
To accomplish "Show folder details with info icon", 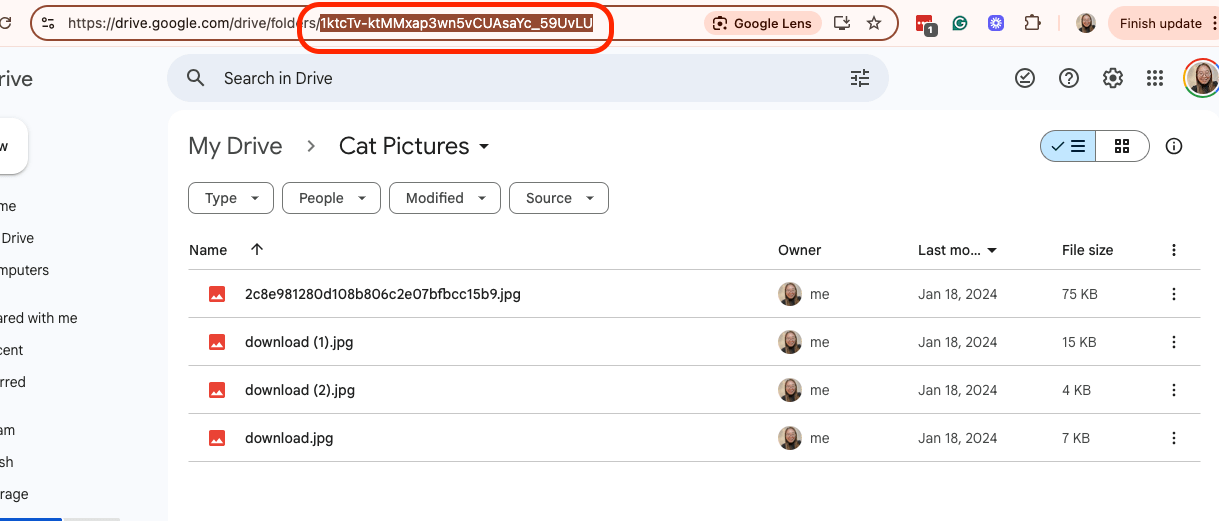I will point(1174,146).
